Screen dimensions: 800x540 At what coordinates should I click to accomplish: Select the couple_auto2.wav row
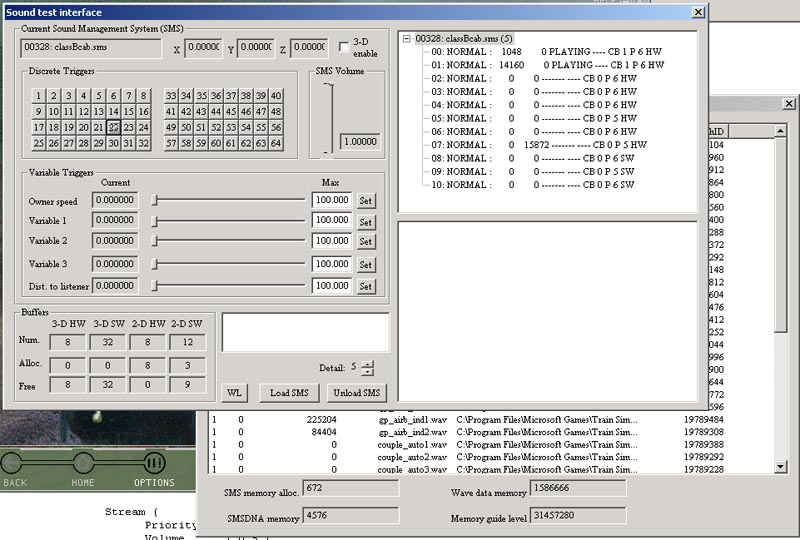coord(491,457)
